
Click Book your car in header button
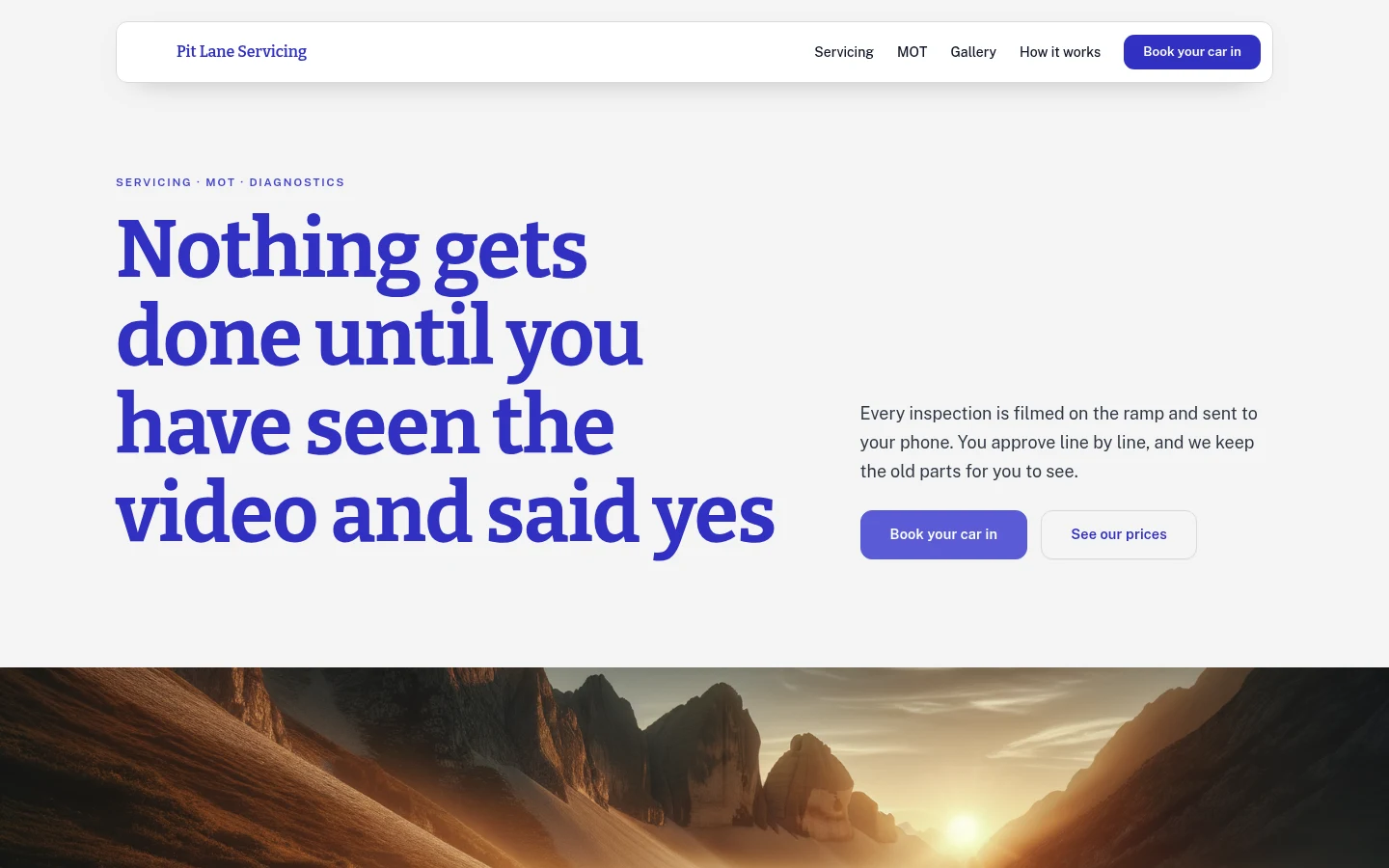(x=1192, y=52)
